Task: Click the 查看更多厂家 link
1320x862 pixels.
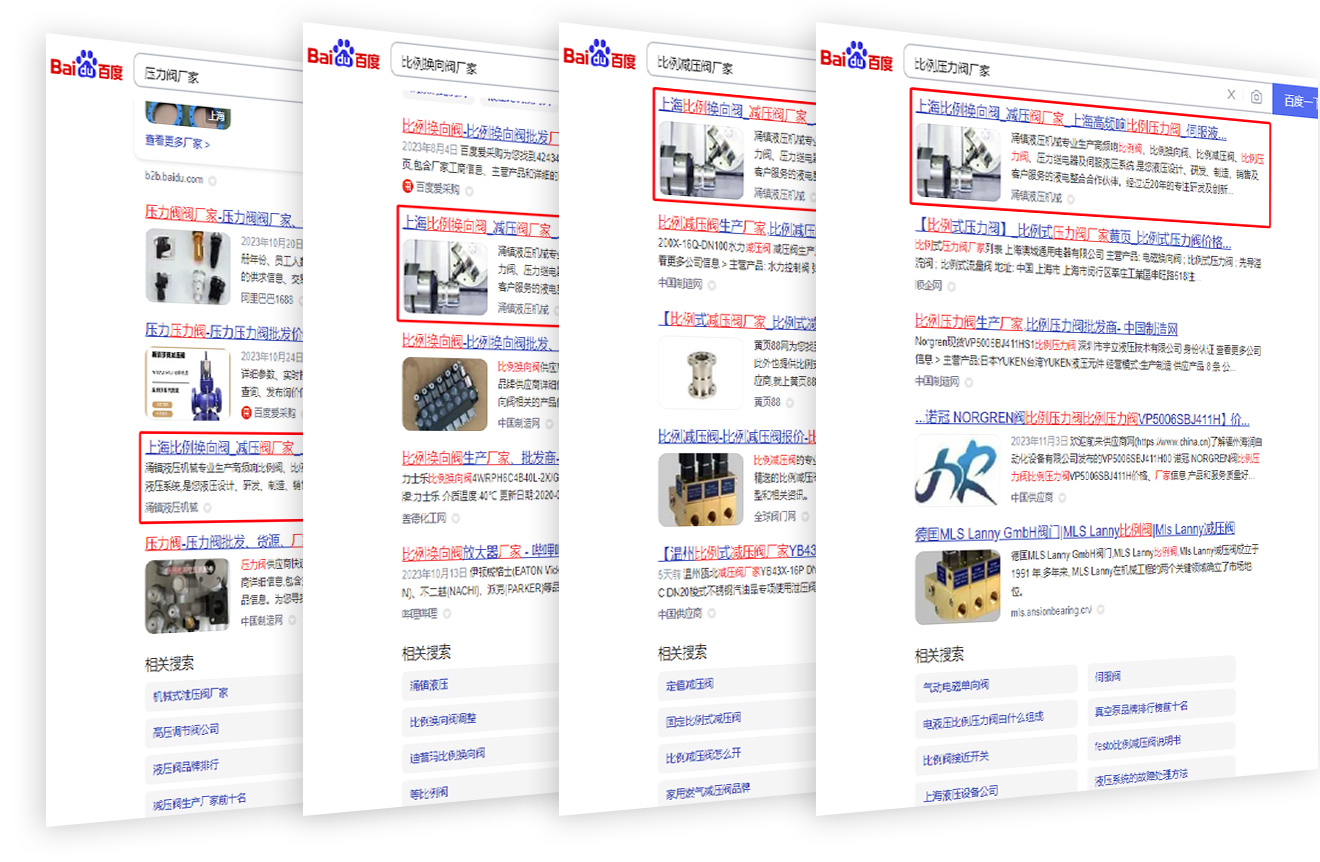Action: point(177,143)
